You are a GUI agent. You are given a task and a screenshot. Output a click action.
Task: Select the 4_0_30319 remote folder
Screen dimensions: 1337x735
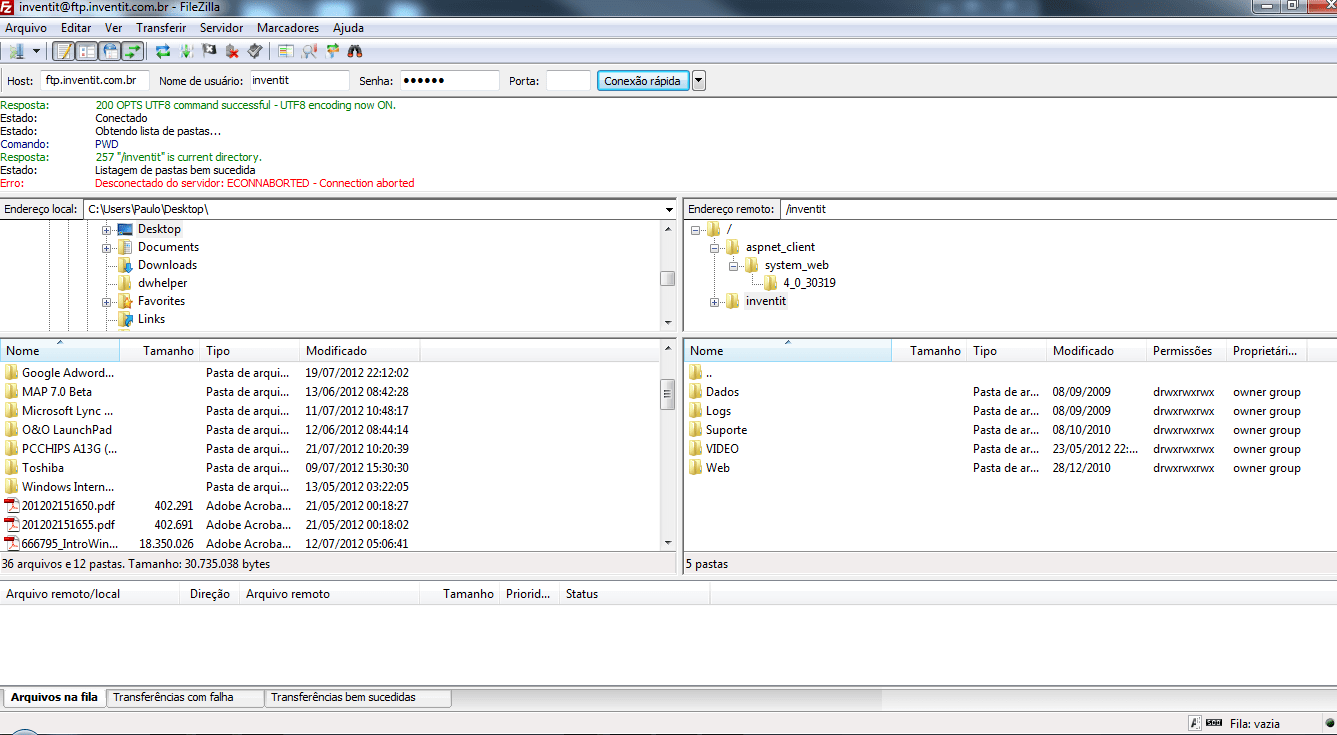click(809, 283)
